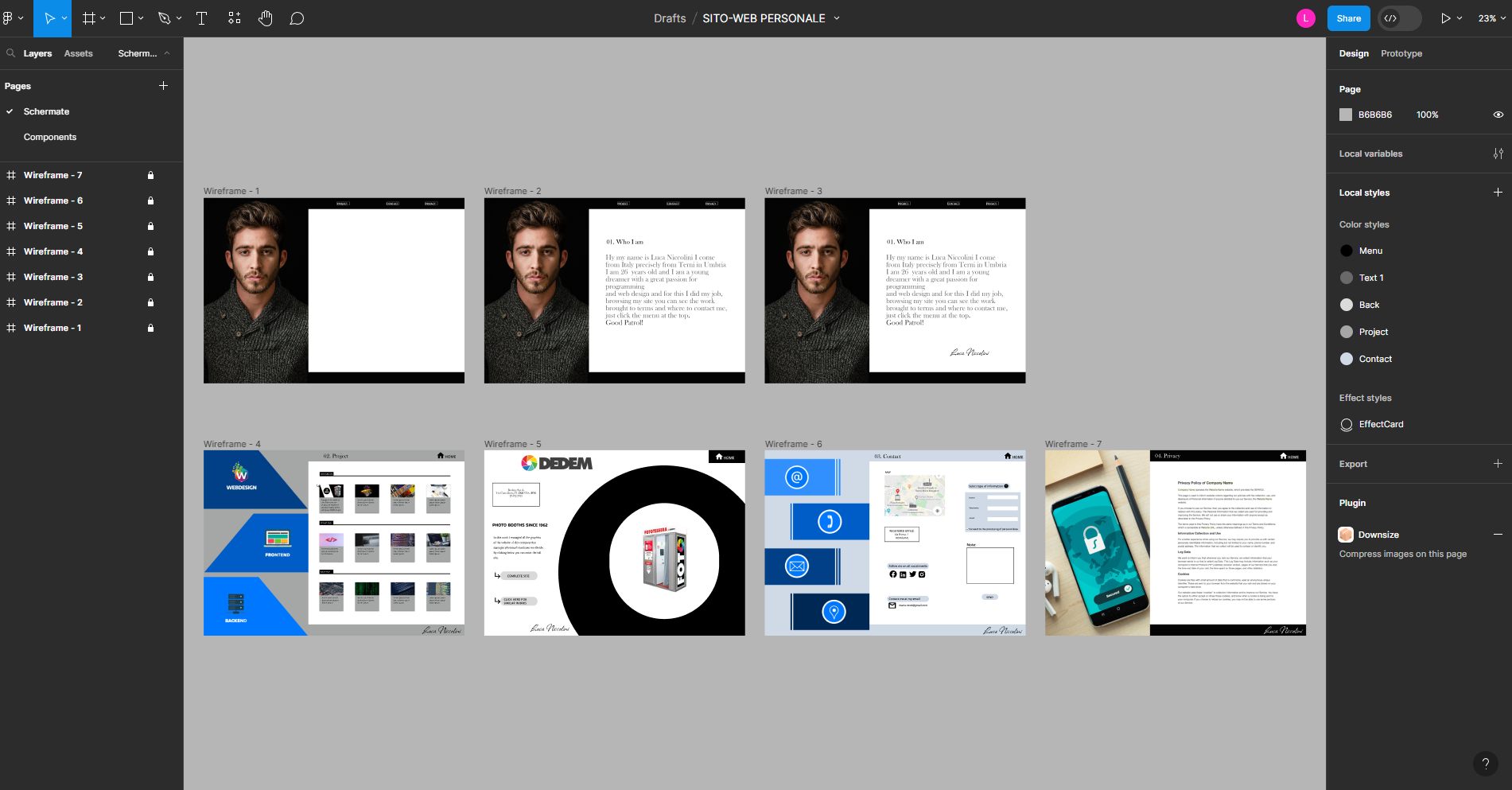Viewport: 1512px width, 790px height.
Task: Select the Rectangle shape tool
Action: tap(126, 18)
